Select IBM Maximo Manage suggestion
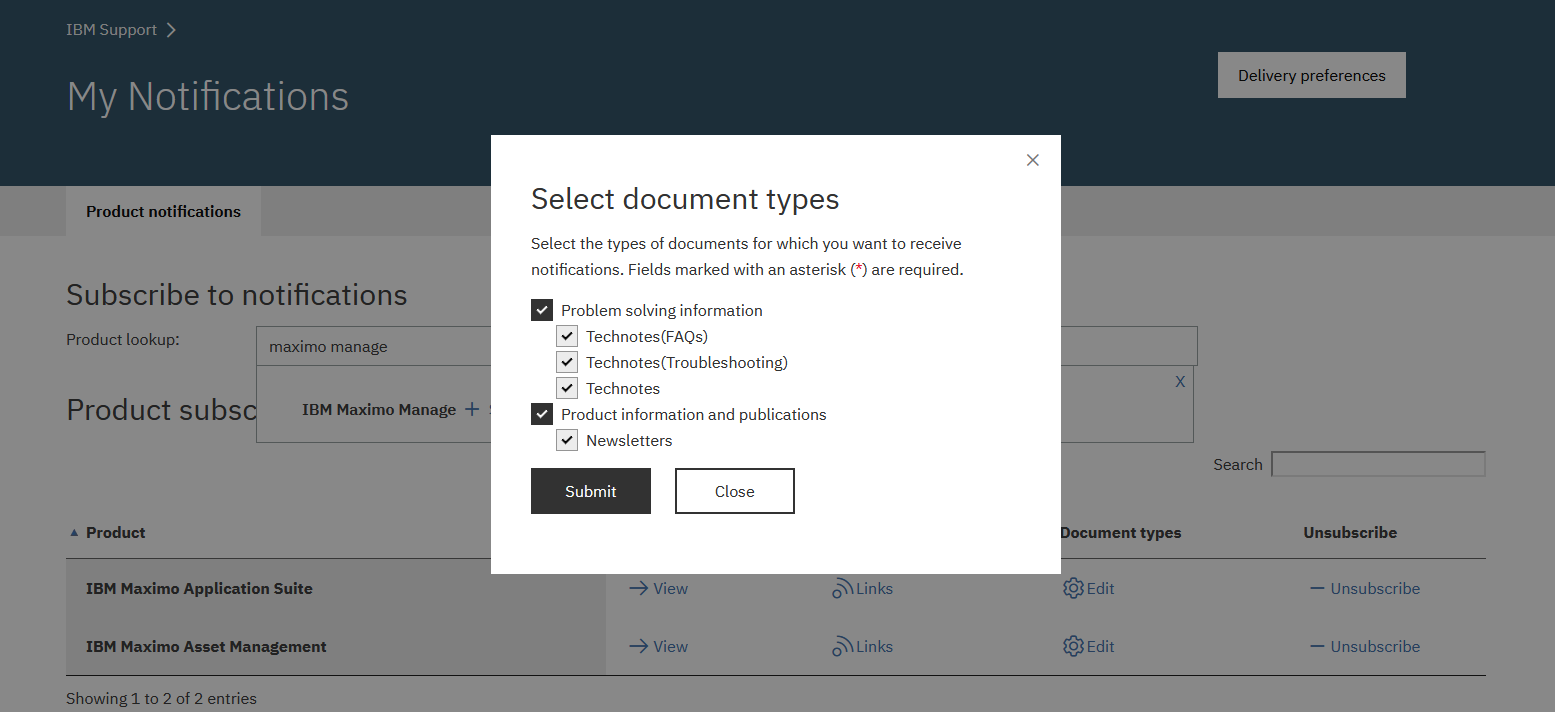The height and width of the screenshot is (712, 1555). (379, 409)
